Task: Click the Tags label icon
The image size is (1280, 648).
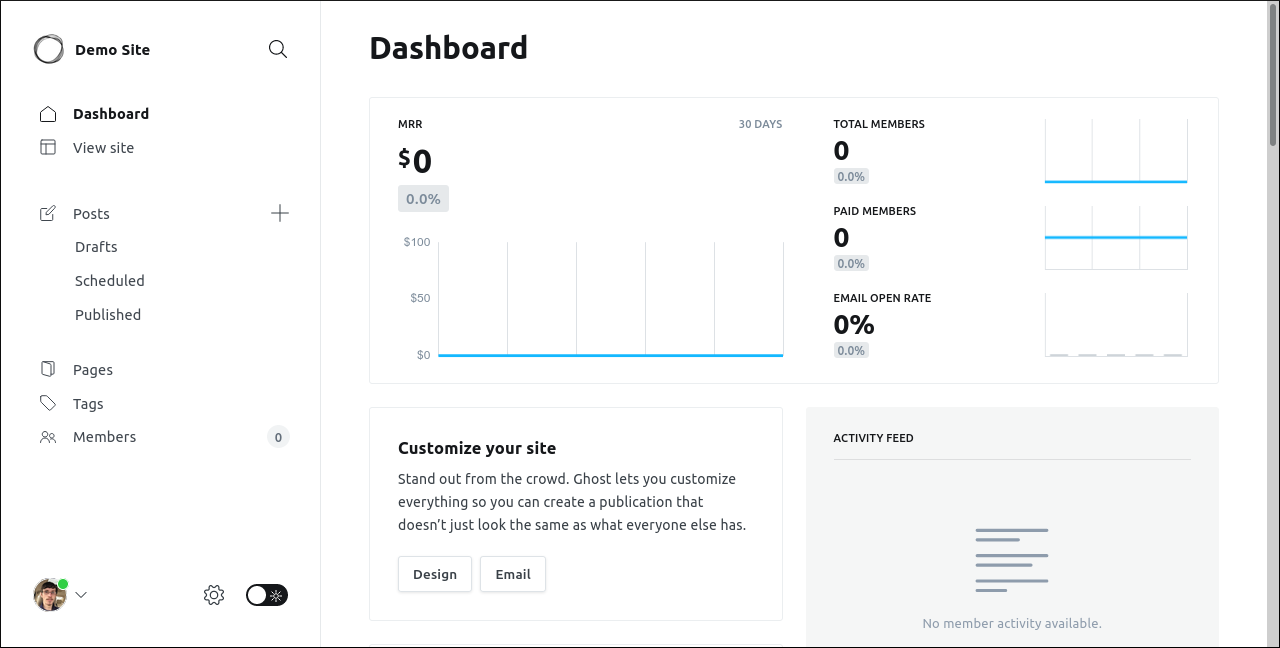Action: 48,403
